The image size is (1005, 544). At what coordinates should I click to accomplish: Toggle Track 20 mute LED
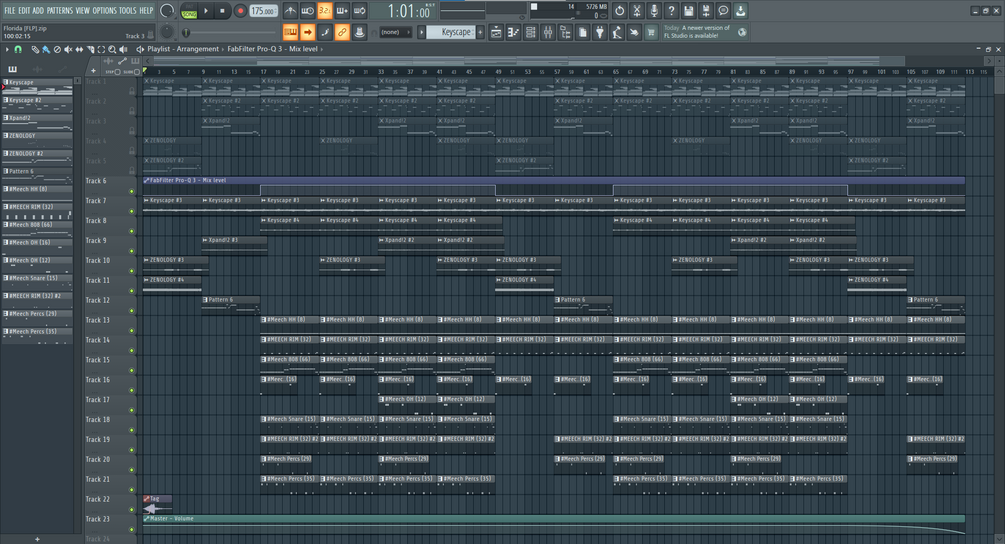tap(132, 470)
